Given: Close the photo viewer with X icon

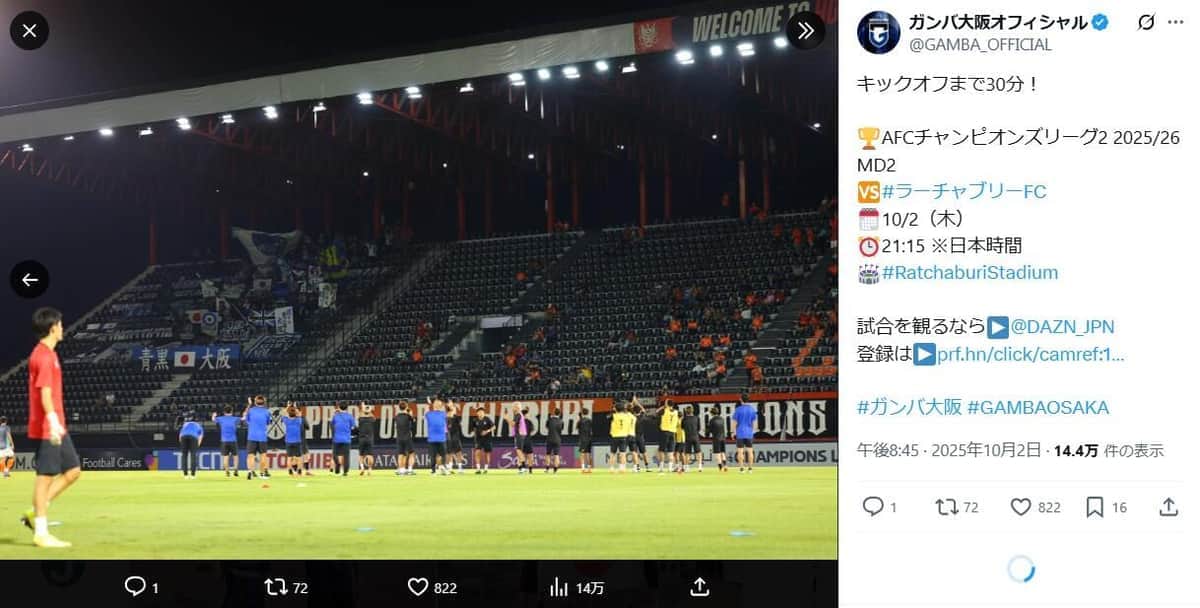Looking at the screenshot, I should tap(29, 31).
